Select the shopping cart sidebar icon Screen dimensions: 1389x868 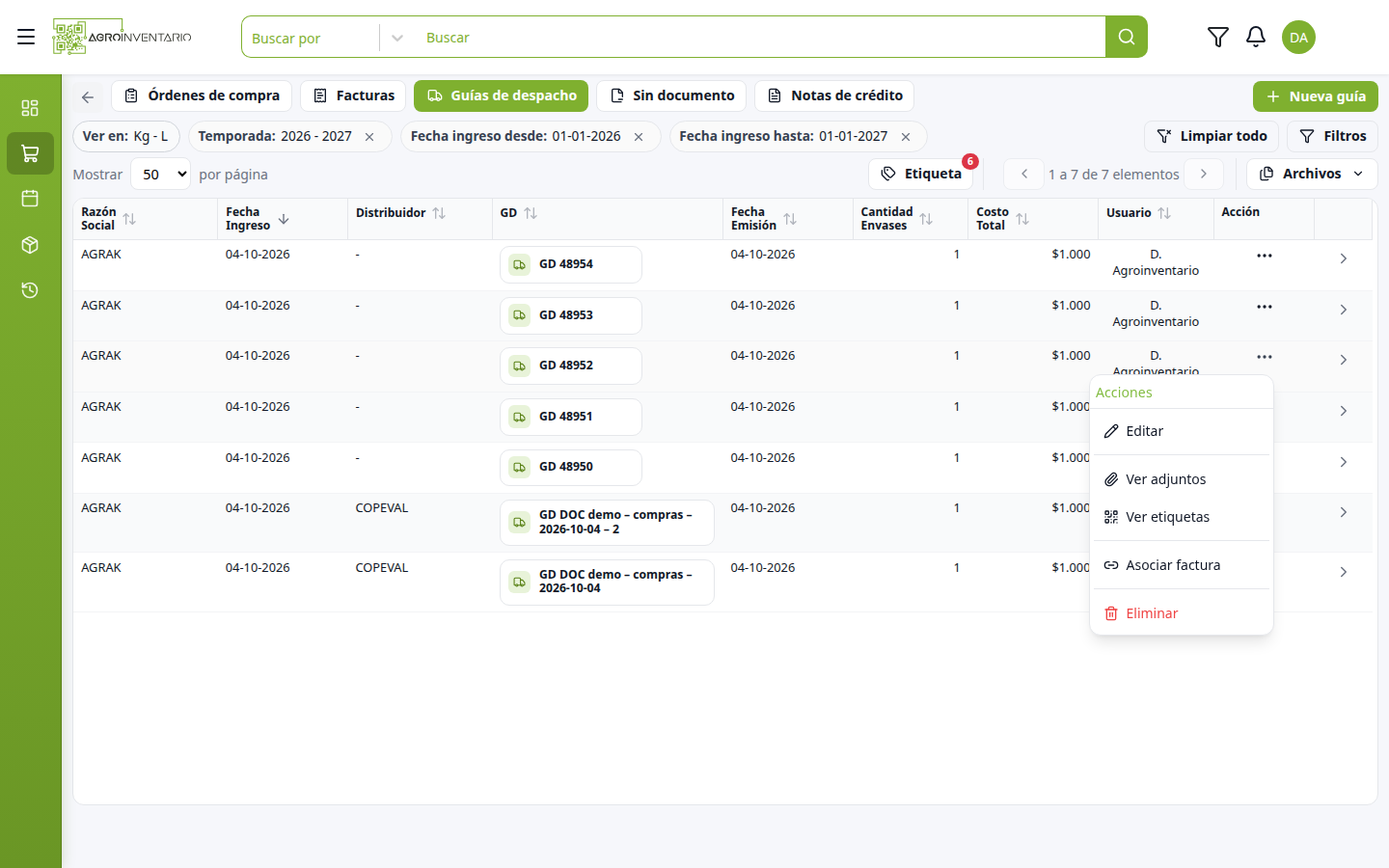click(30, 153)
